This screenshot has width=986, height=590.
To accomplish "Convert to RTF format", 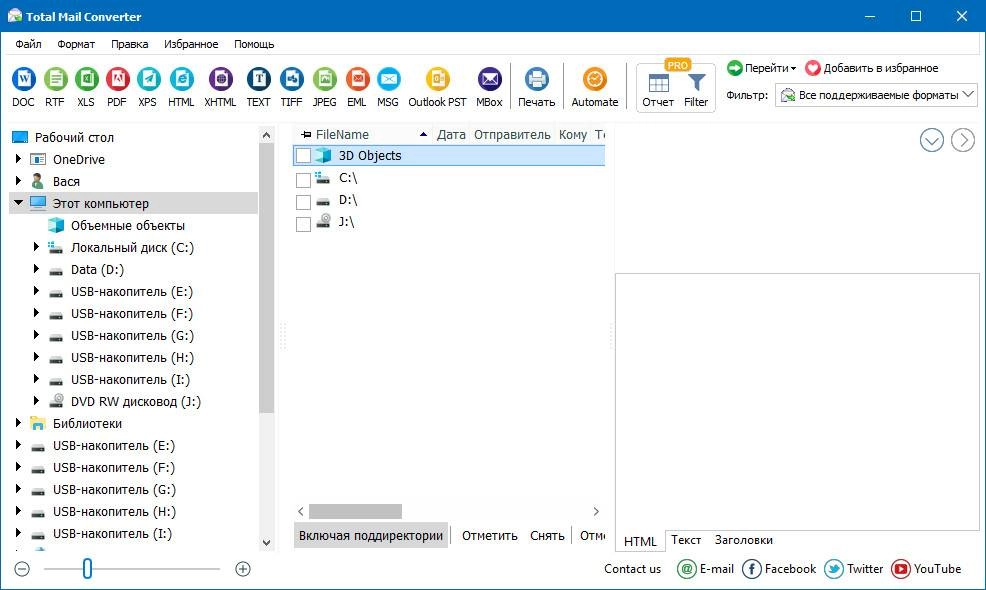I will [55, 87].
